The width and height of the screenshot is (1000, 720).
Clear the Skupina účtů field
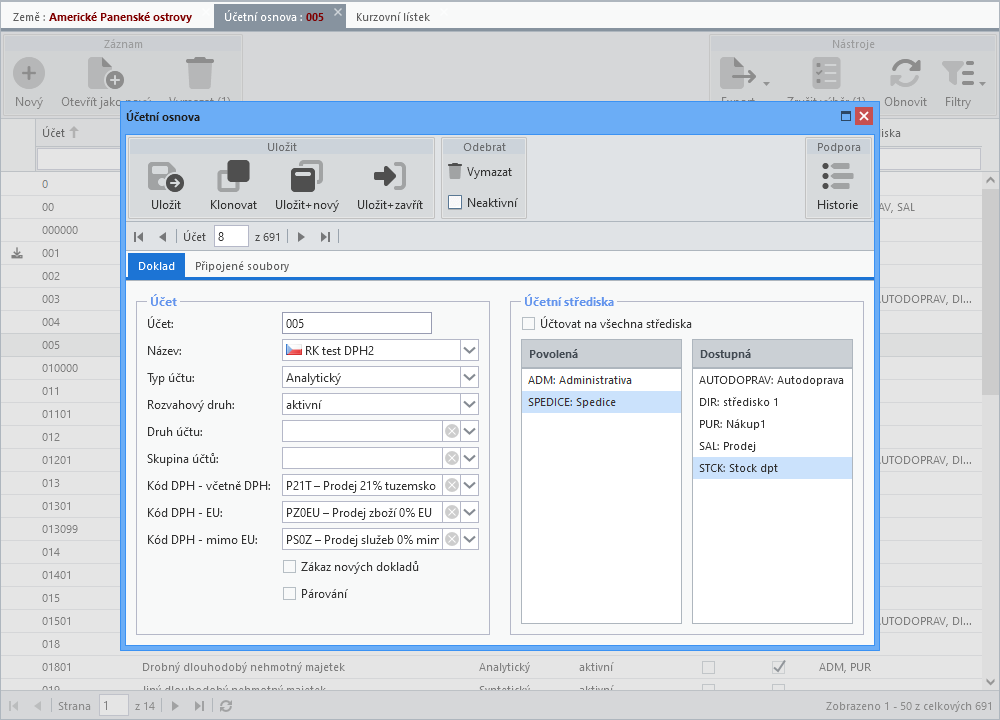(x=452, y=458)
